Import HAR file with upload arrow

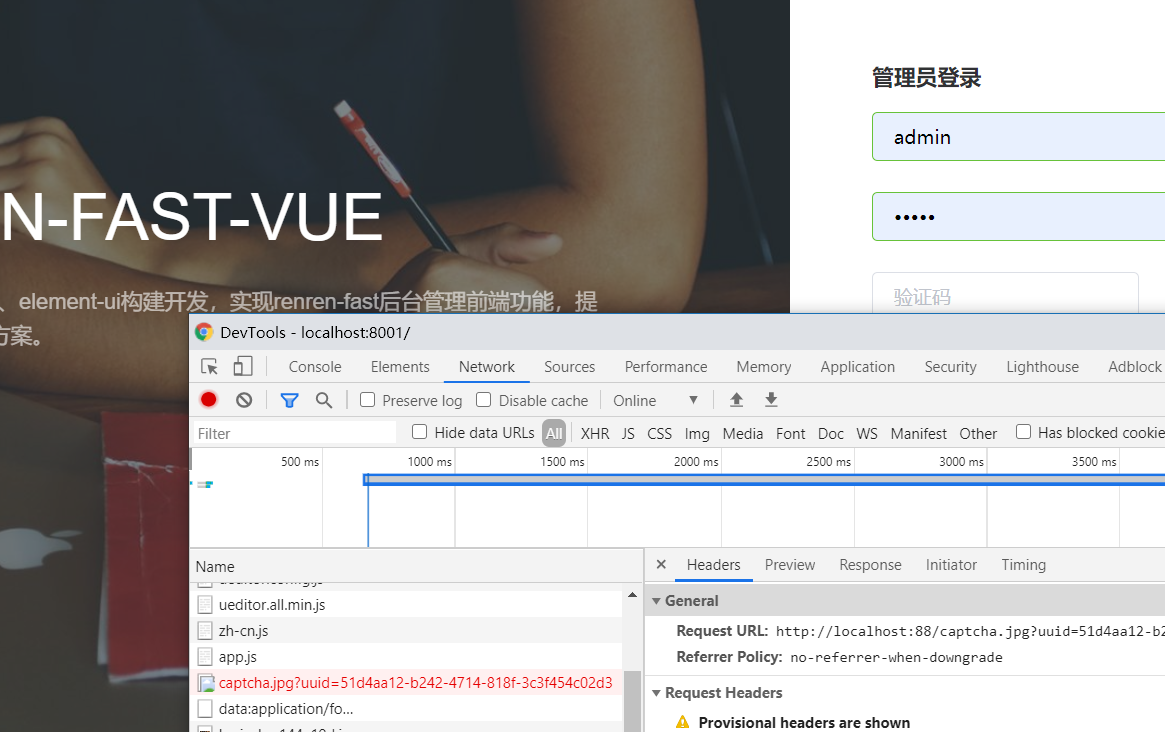point(736,400)
